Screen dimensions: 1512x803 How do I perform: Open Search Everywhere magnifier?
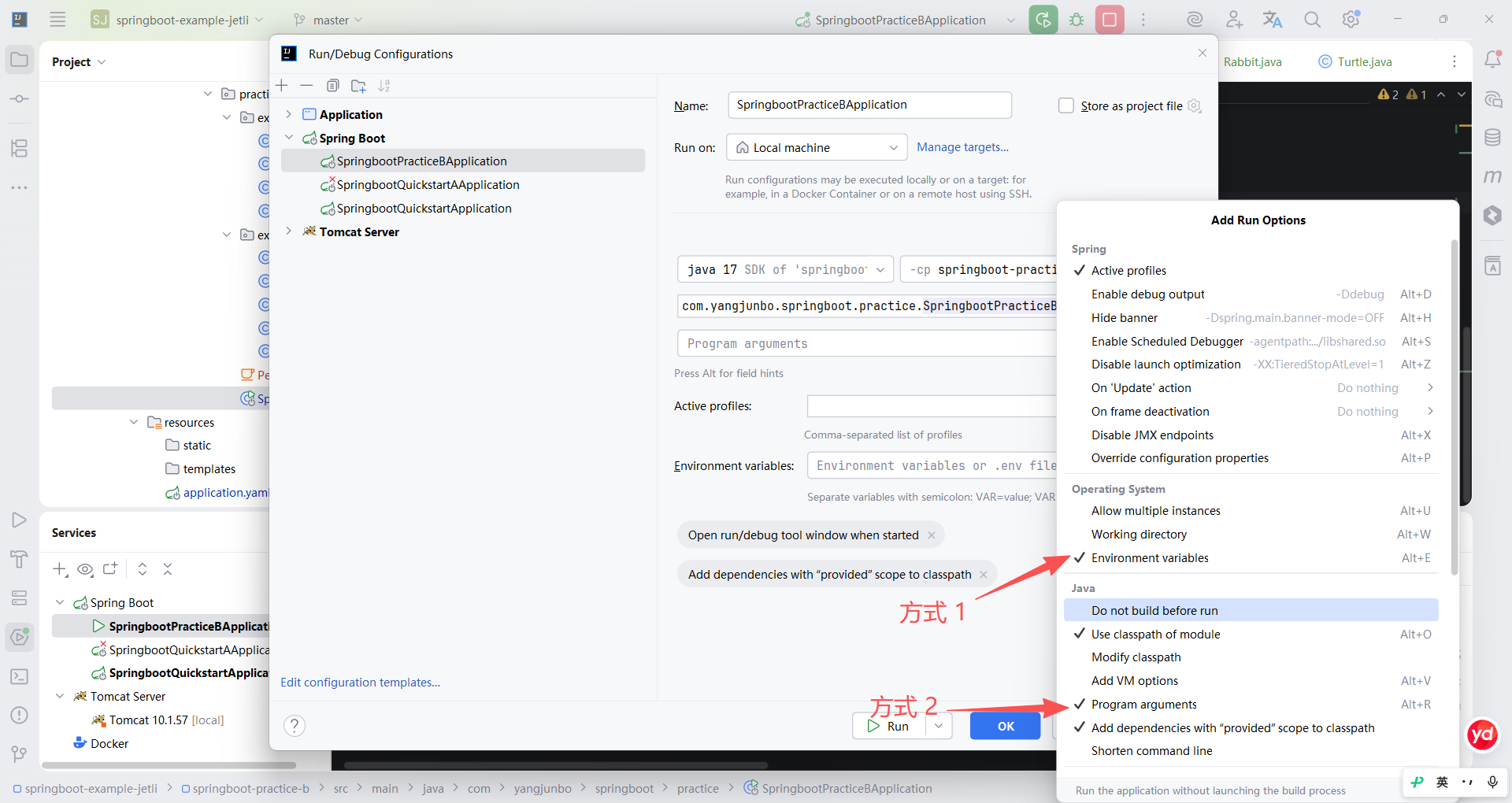(x=1312, y=20)
